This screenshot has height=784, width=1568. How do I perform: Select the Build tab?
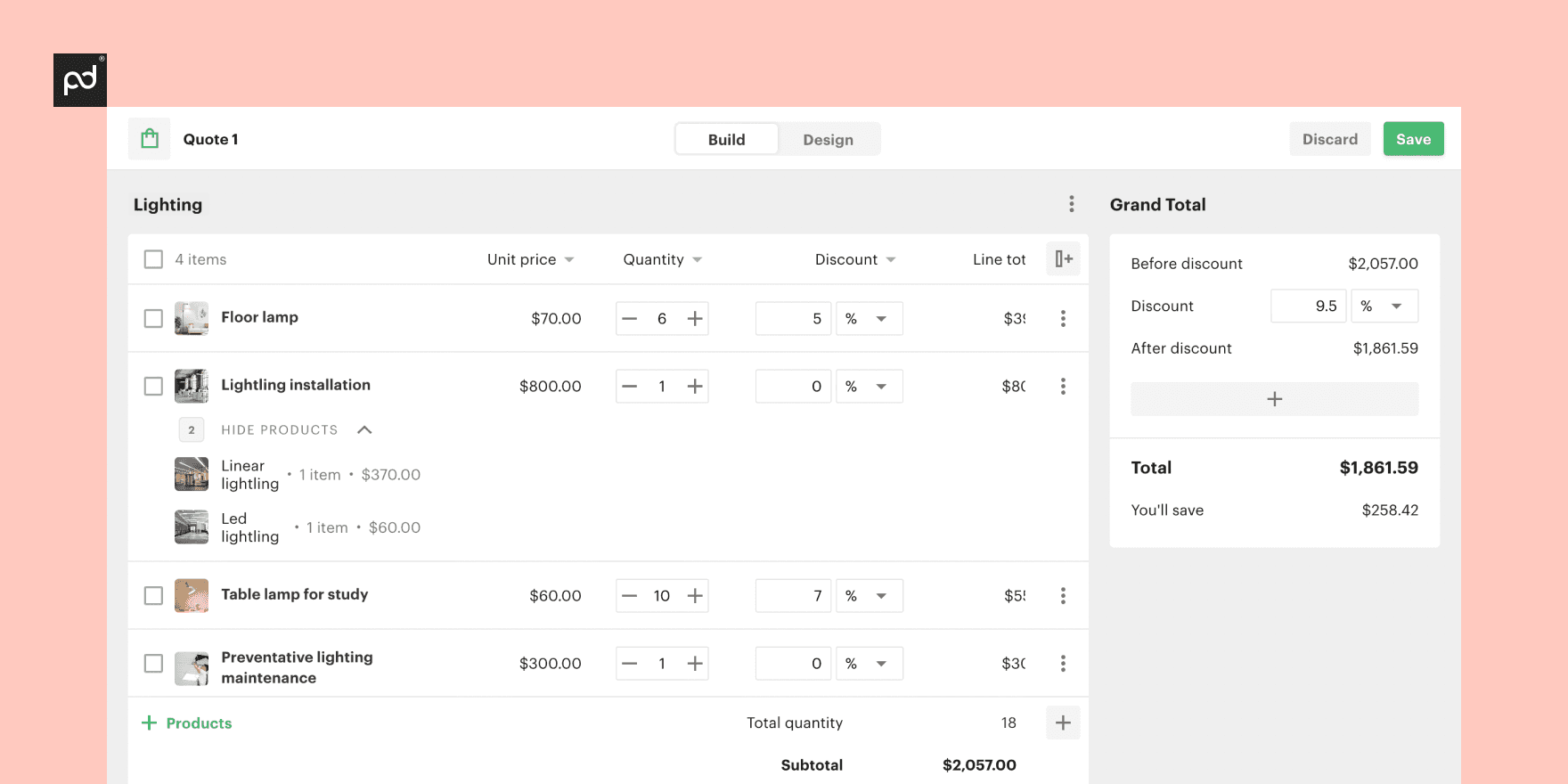tap(726, 140)
